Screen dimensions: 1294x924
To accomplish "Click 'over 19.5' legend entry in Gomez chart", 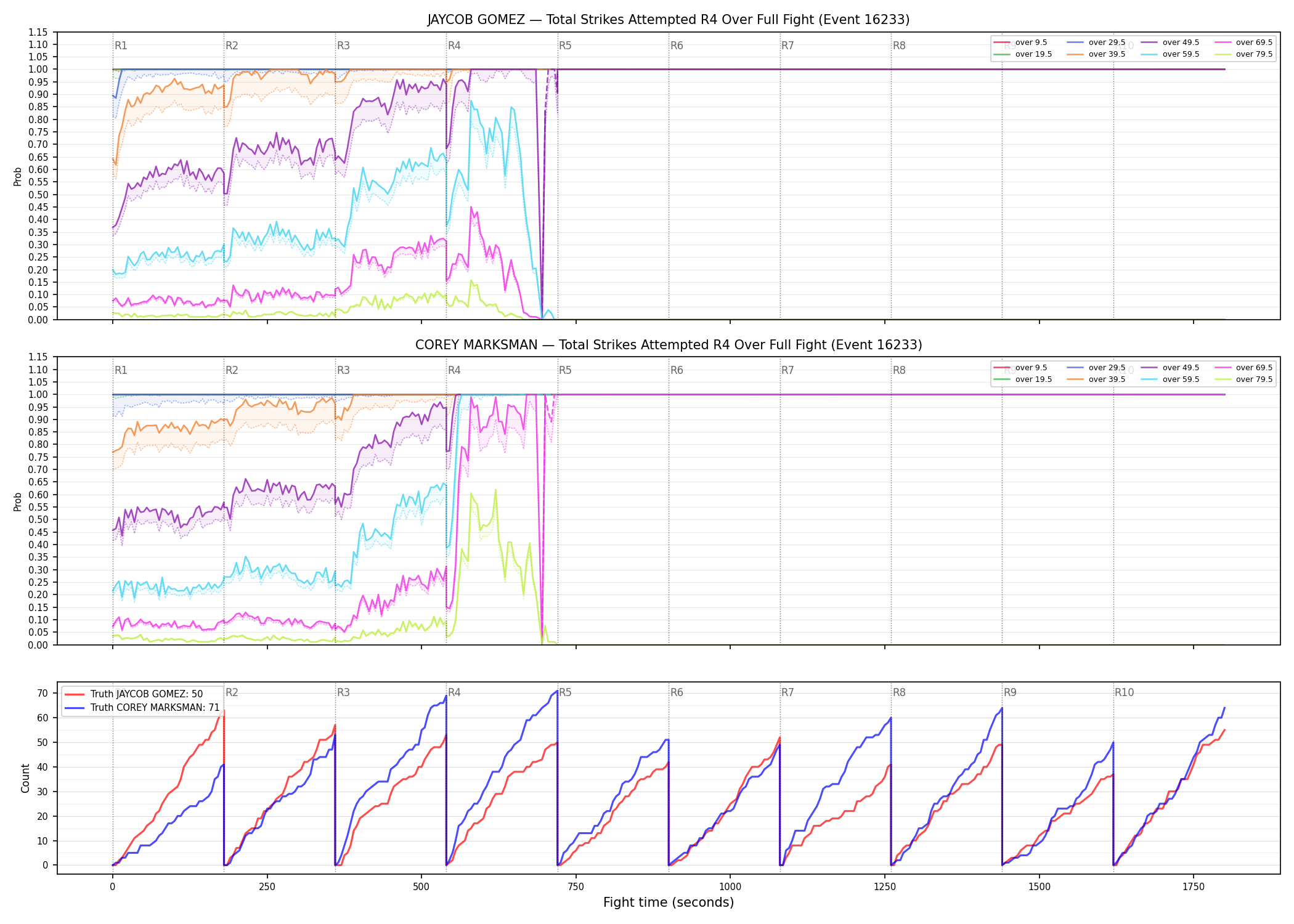I will (x=1022, y=54).
